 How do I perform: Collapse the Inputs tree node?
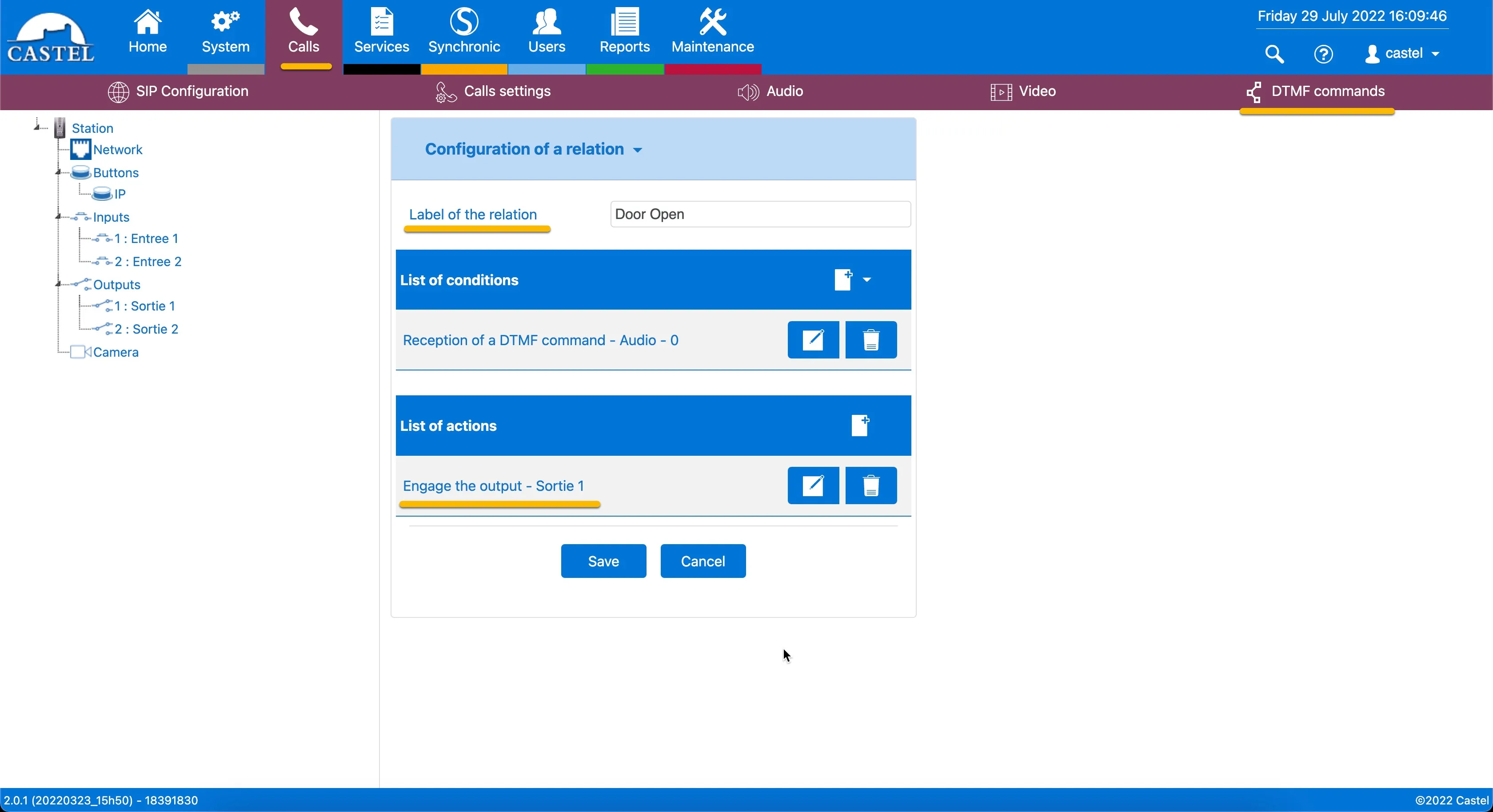click(58, 217)
